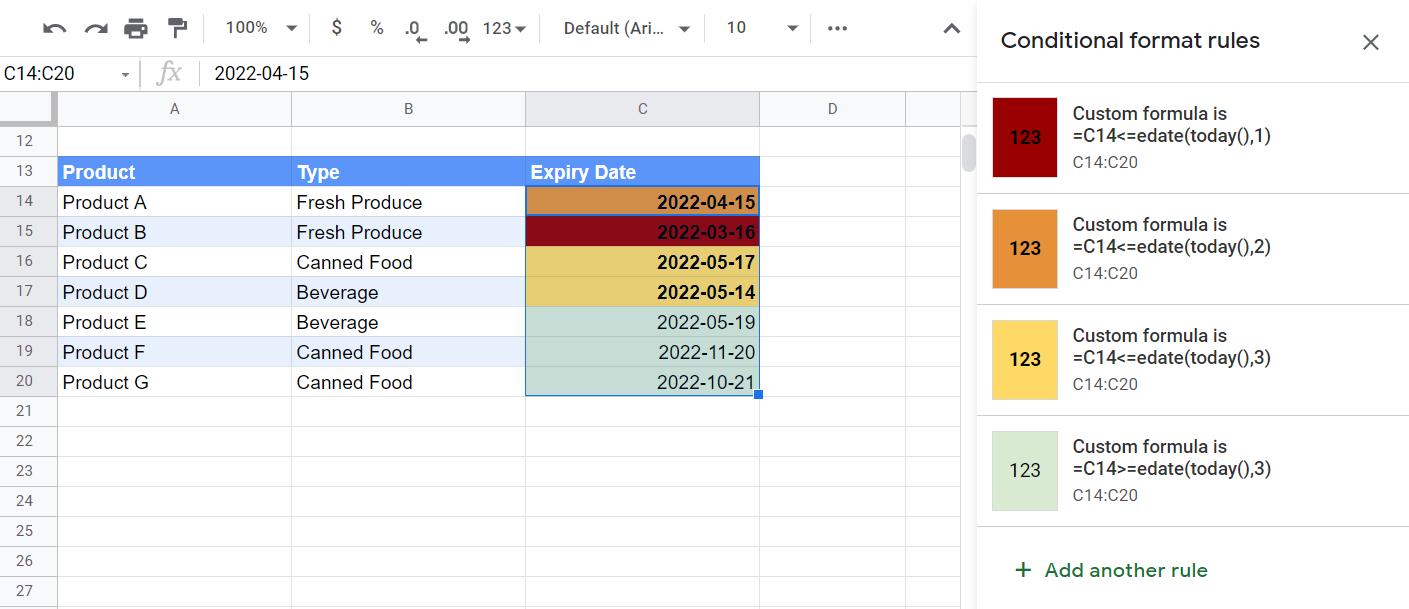Viewport: 1409px width, 609px height.
Task: Increase decimal places icon
Action: point(456,28)
